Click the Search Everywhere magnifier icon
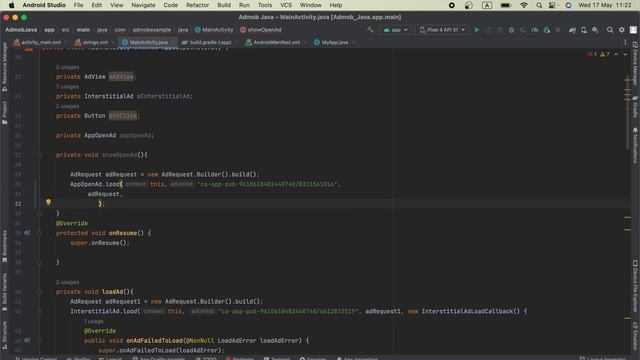Viewport: 640px width, 360px height. (x=610, y=30)
